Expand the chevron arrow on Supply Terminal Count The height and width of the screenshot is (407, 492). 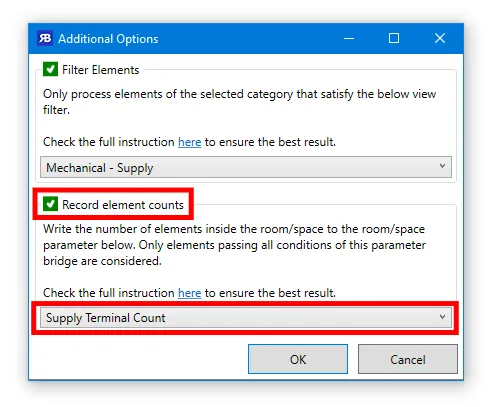coord(442,317)
